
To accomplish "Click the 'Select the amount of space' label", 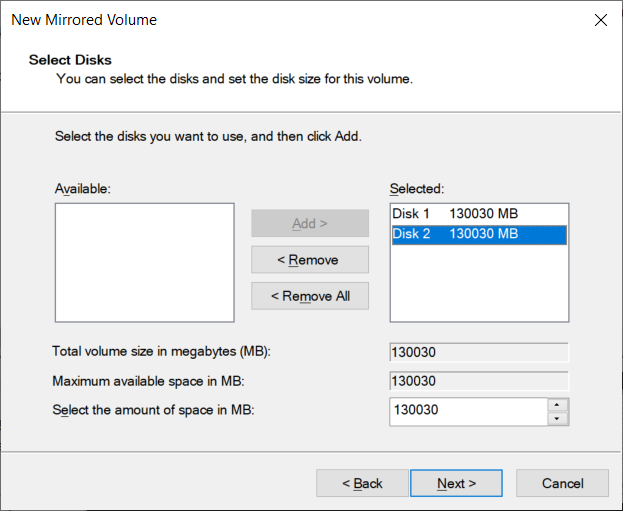I will [153, 410].
